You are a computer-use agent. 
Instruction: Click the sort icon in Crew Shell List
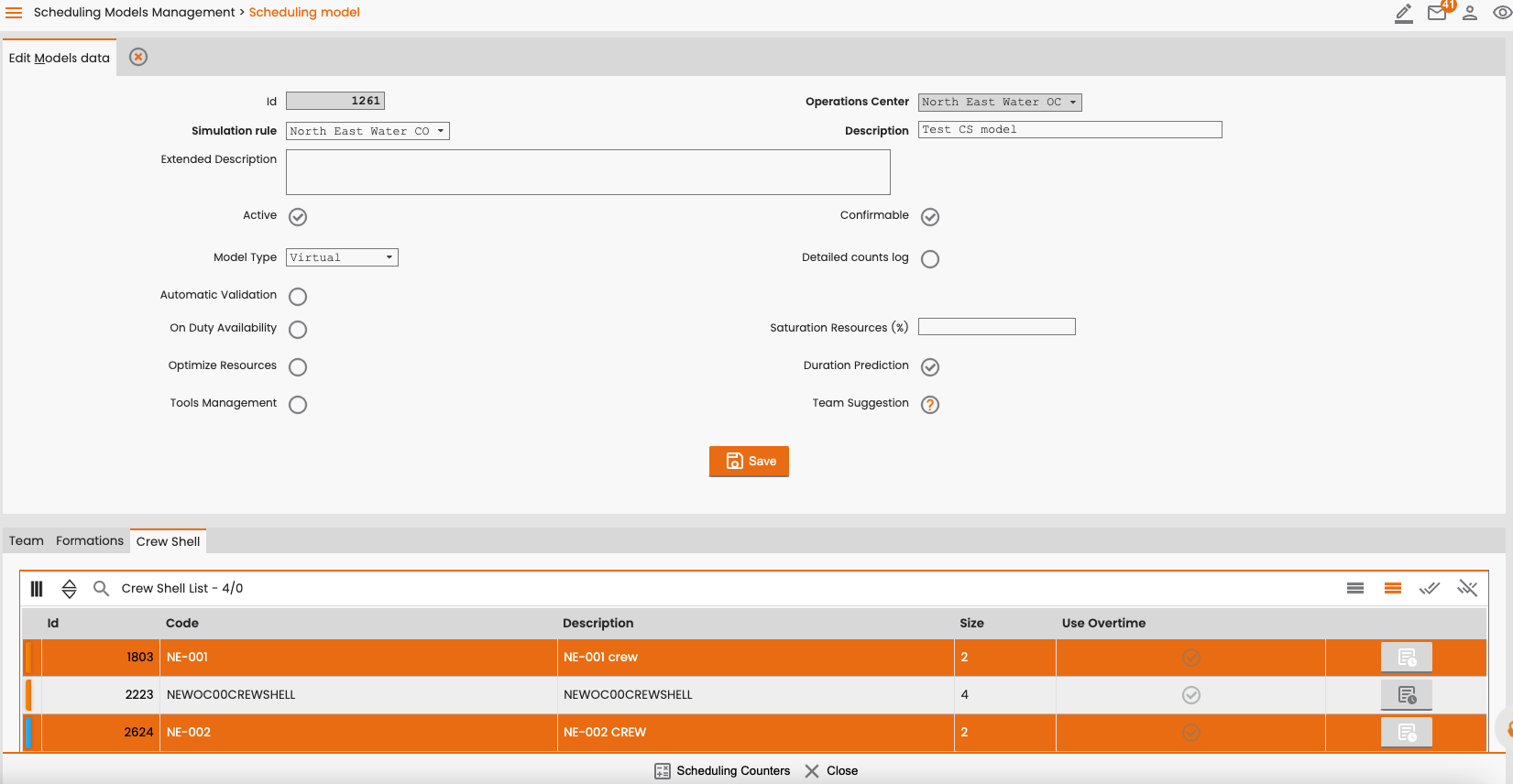(x=69, y=589)
